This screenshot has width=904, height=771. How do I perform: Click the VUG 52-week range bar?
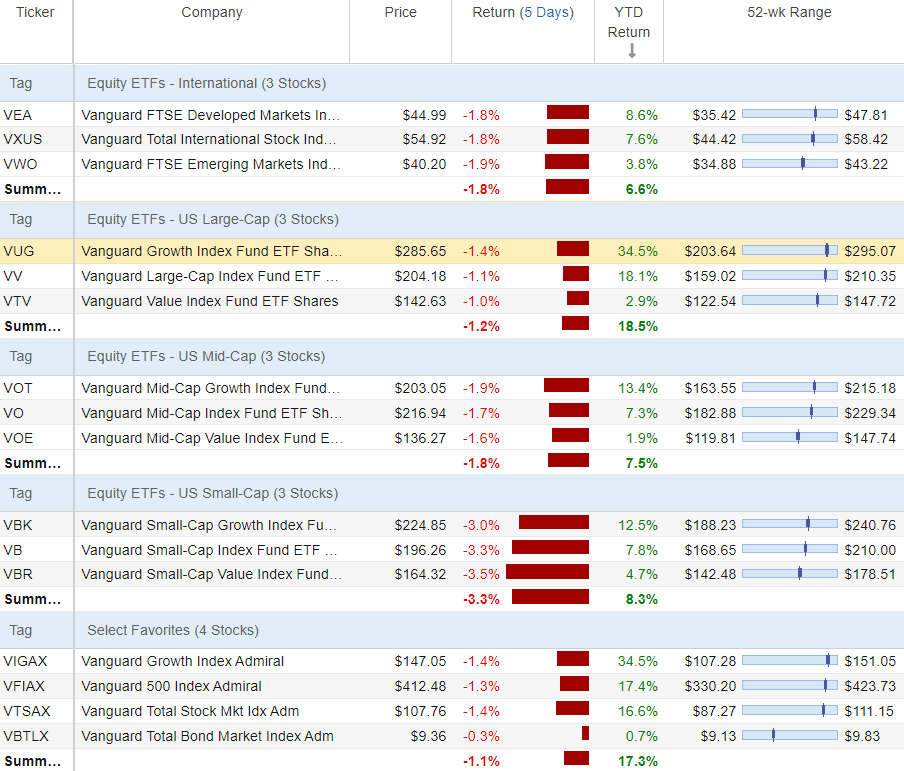click(x=790, y=250)
